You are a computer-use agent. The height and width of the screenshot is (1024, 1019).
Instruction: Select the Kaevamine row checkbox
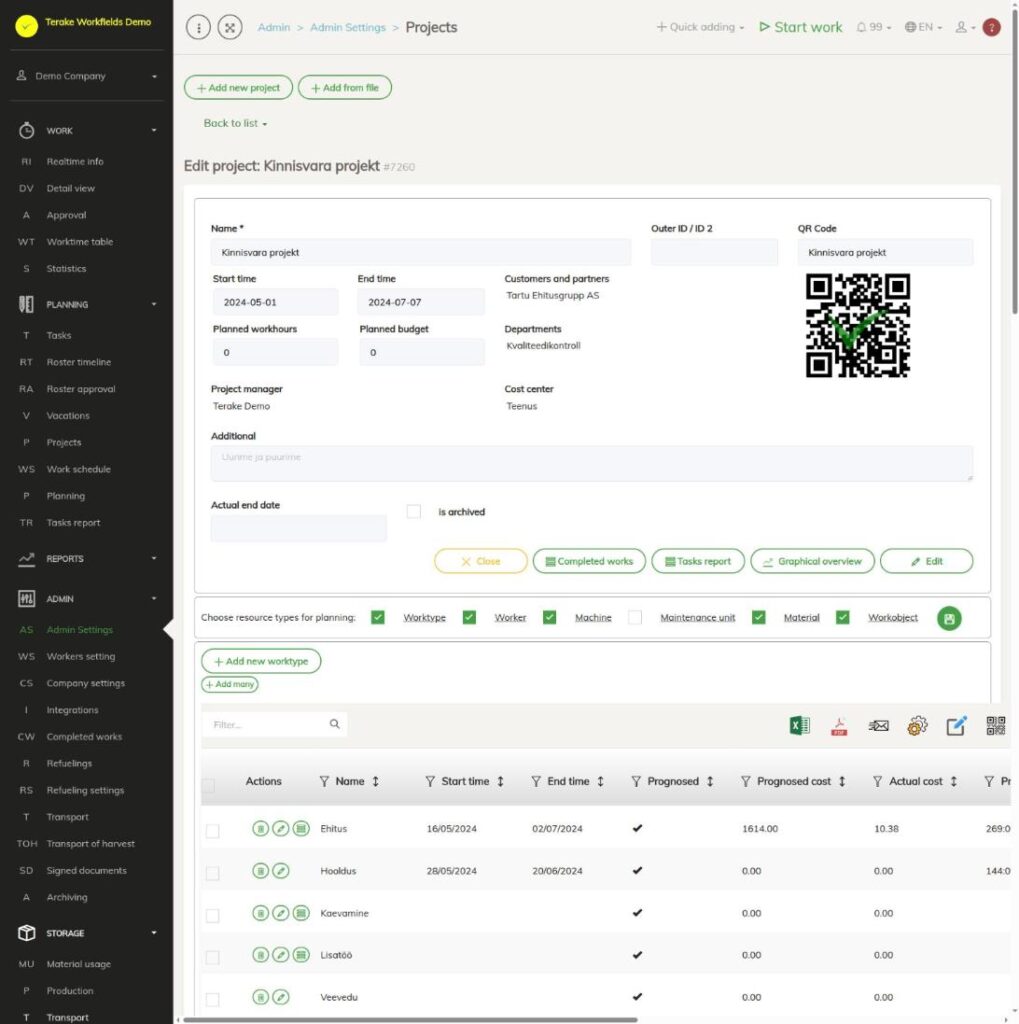(212, 916)
